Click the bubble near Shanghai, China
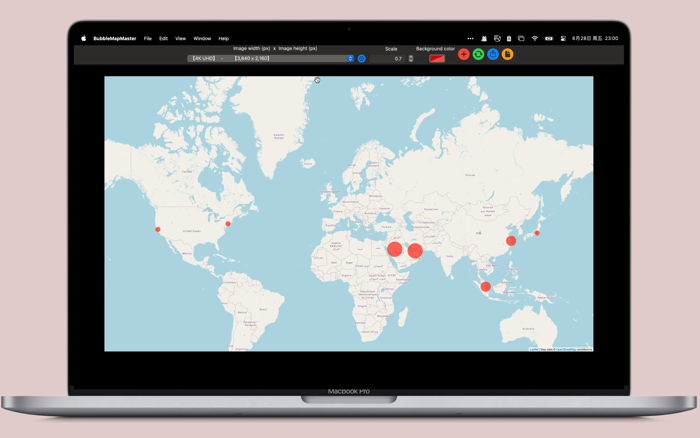The height and width of the screenshot is (438, 700). pyautogui.click(x=511, y=241)
